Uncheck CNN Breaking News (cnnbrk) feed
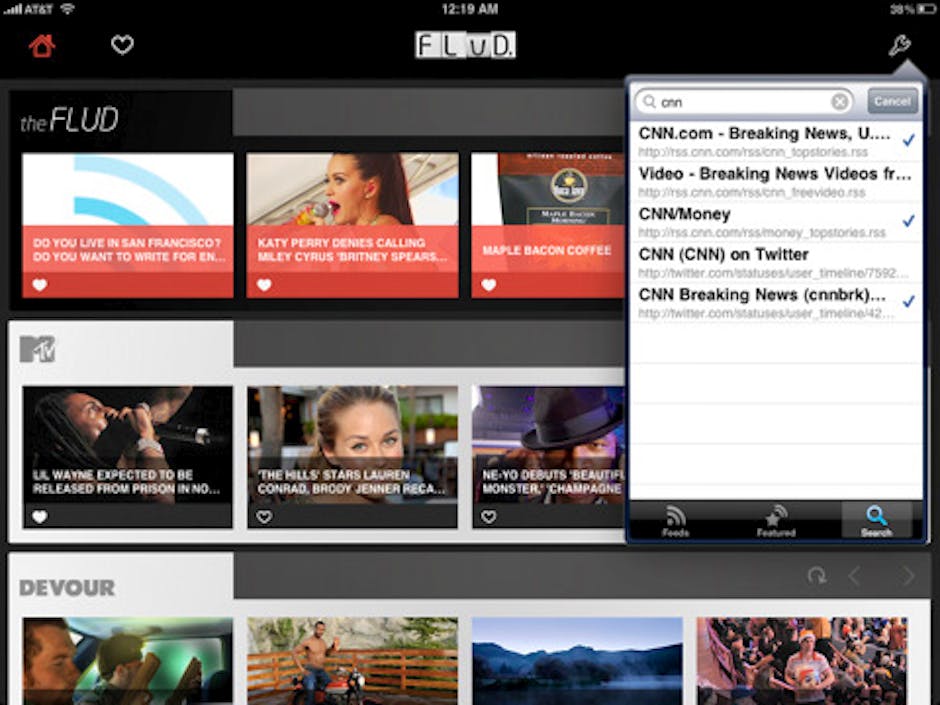940x705 pixels. click(x=908, y=301)
